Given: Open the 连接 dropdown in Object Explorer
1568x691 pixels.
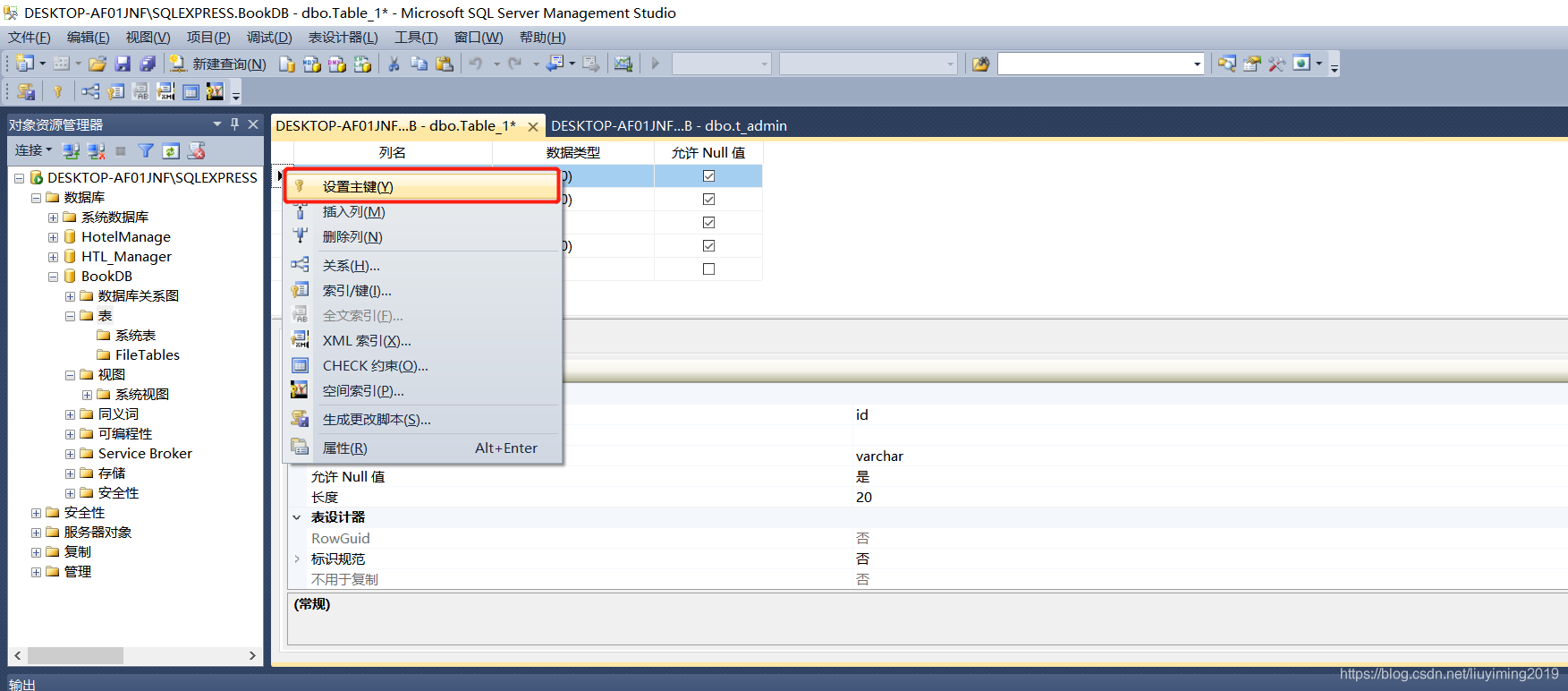Looking at the screenshot, I should [33, 150].
